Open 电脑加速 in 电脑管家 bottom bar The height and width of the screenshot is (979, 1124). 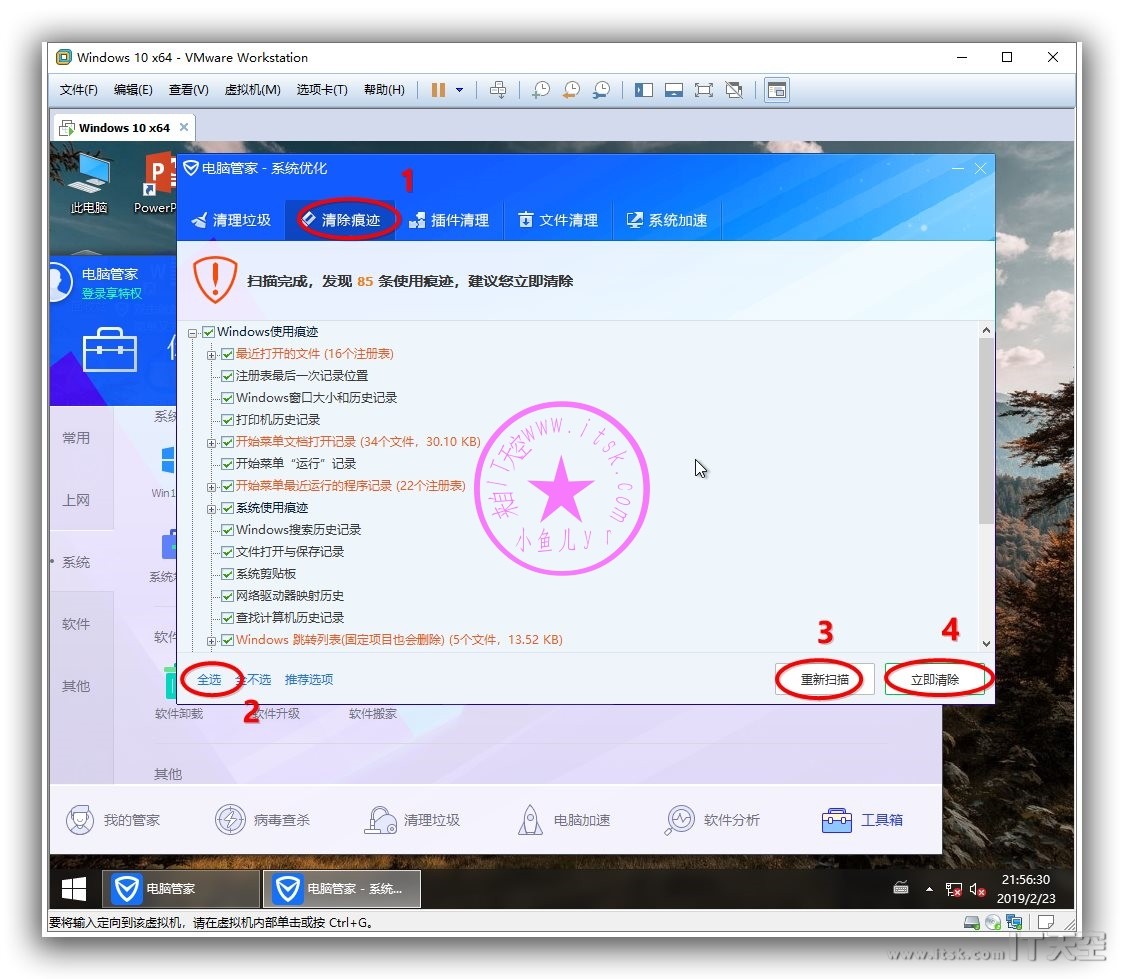[x=563, y=820]
